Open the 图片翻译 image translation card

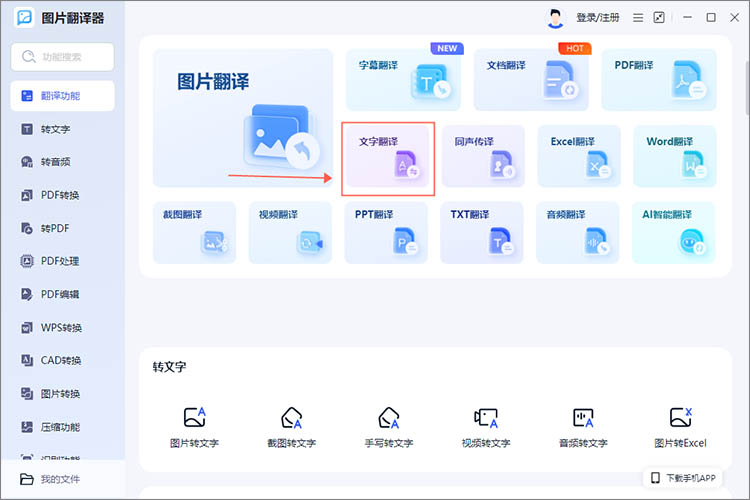243,118
